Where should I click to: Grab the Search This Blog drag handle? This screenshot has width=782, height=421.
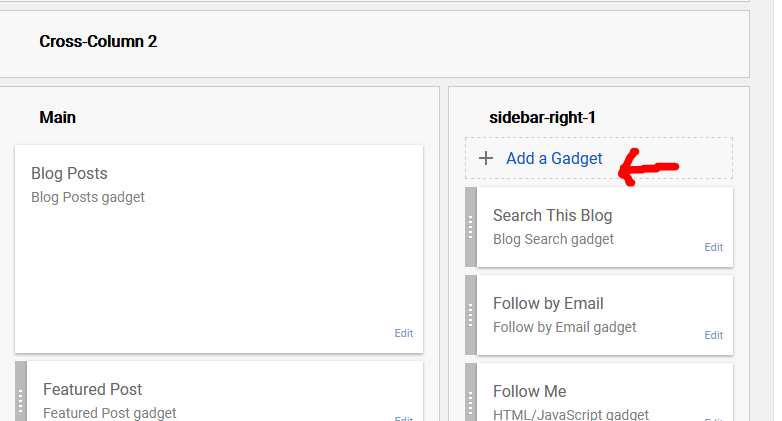pos(471,227)
